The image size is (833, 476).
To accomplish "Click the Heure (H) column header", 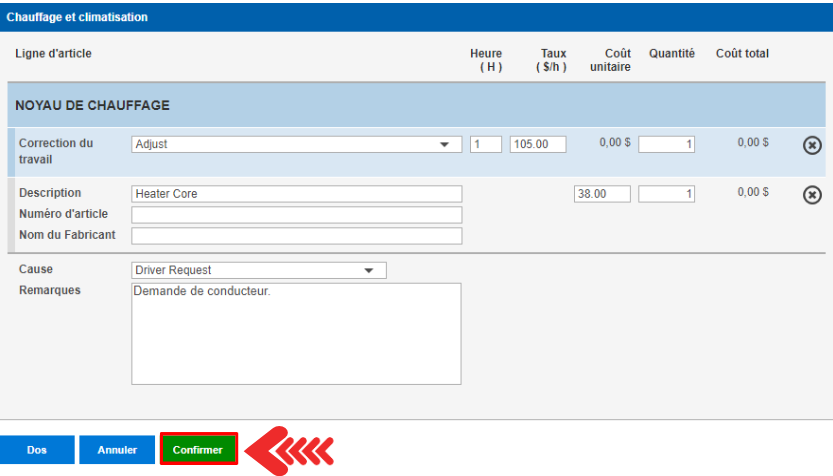I will point(486,60).
